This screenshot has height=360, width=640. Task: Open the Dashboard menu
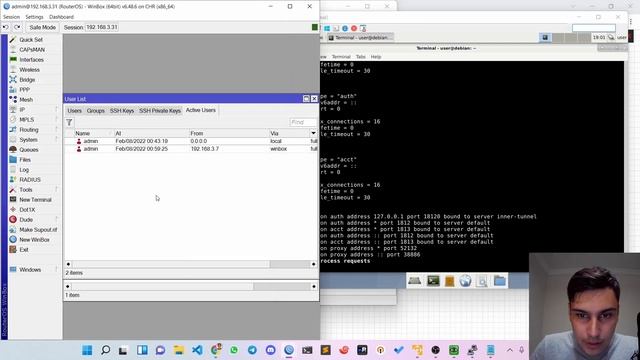[x=61, y=17]
